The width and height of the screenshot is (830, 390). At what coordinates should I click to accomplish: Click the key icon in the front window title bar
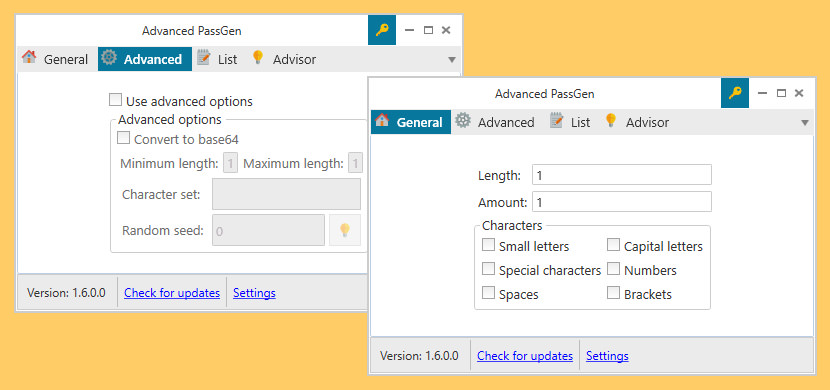tap(735, 94)
